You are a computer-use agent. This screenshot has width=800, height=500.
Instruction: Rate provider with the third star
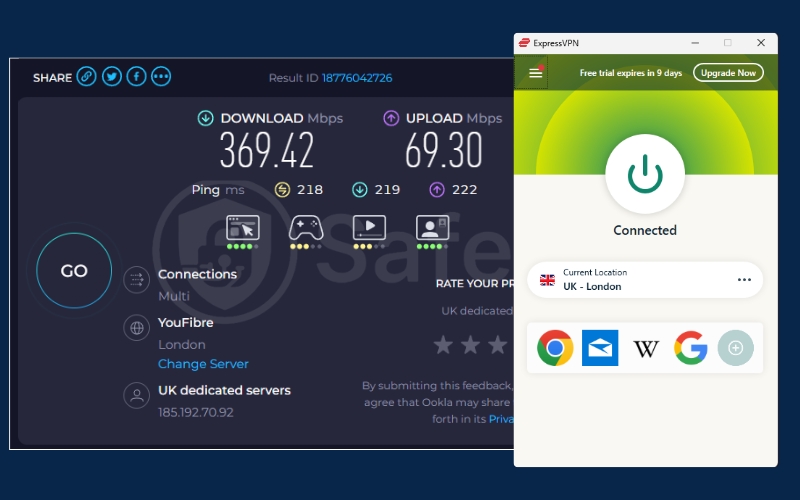coord(497,345)
